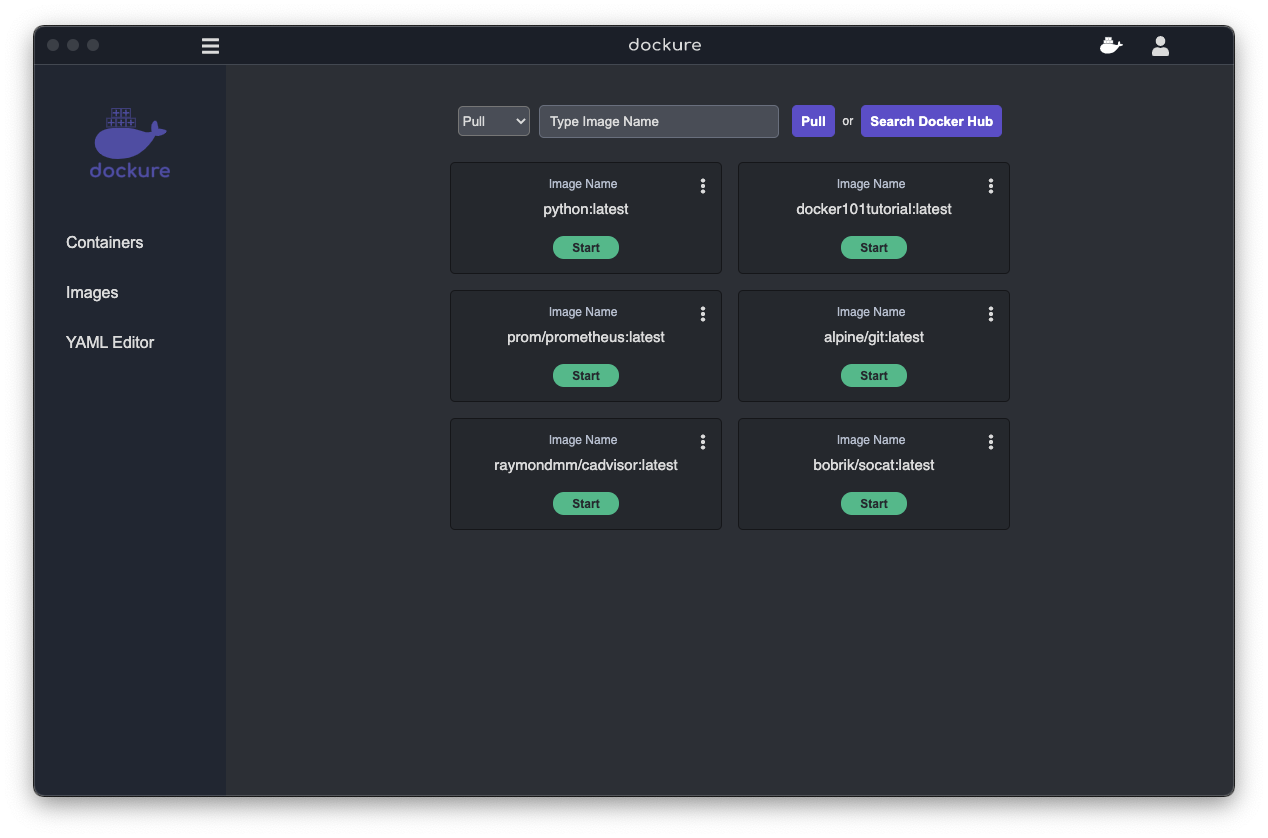The height and width of the screenshot is (838, 1268).
Task: Focus the Type Image Name field
Action: pos(659,121)
